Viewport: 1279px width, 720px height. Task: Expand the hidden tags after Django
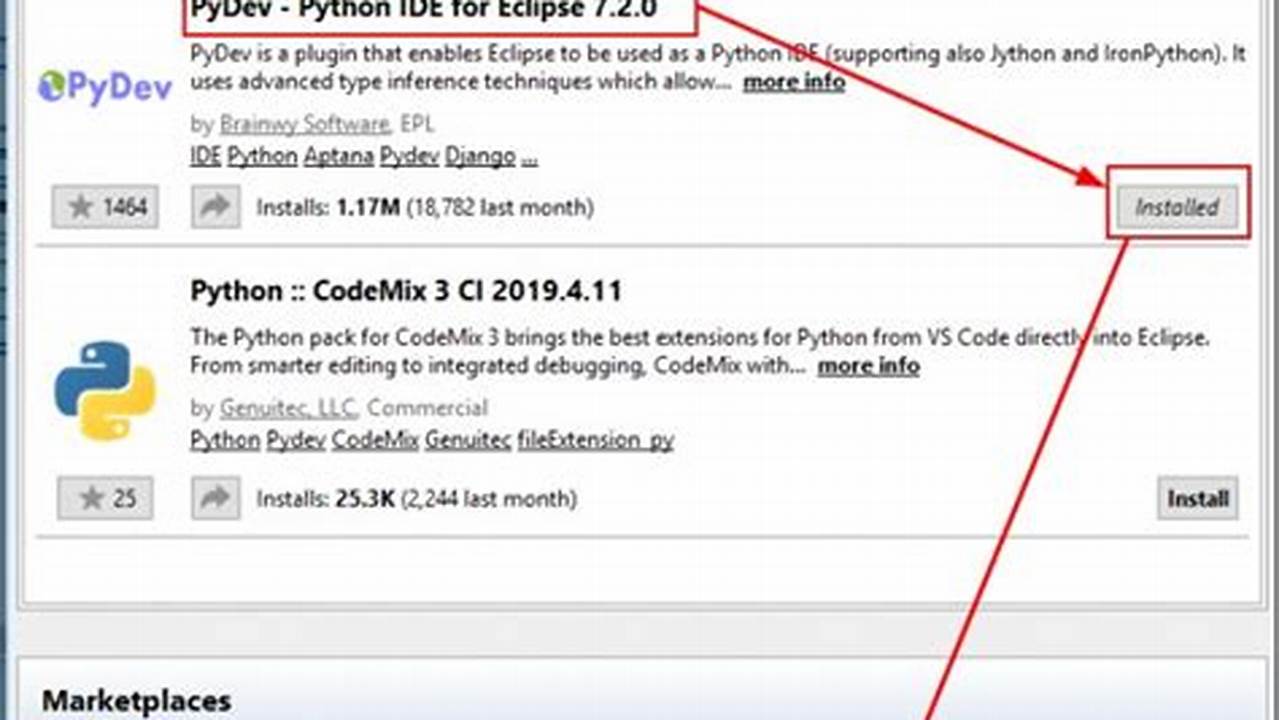tap(527, 156)
